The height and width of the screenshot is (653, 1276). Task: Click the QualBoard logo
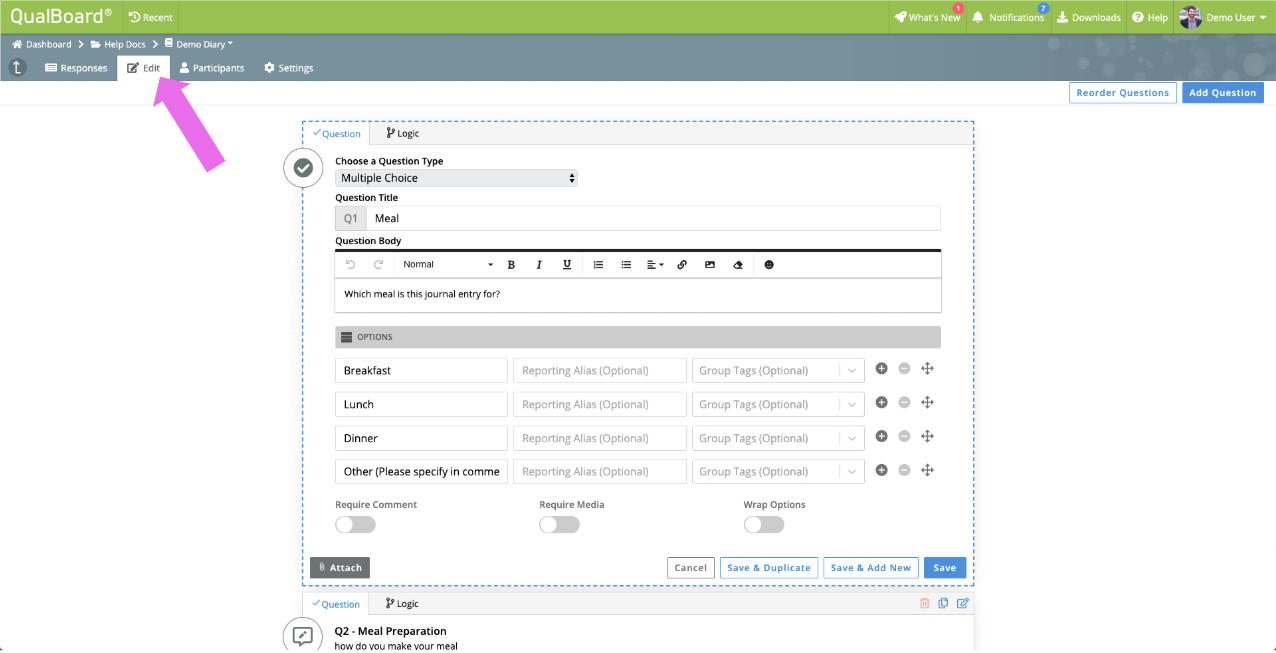(60, 16)
